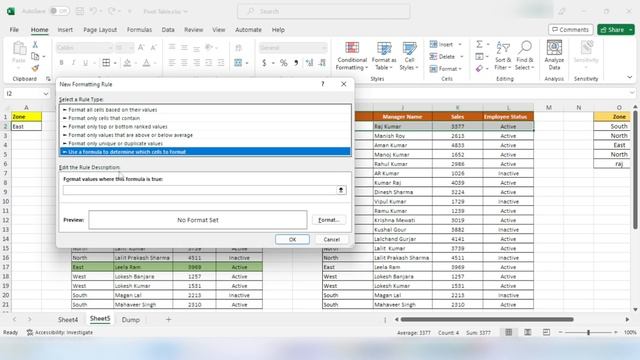Image resolution: width=640 pixels, height=360 pixels.
Task: Select 'Format all cells based on their values'
Action: point(205,109)
